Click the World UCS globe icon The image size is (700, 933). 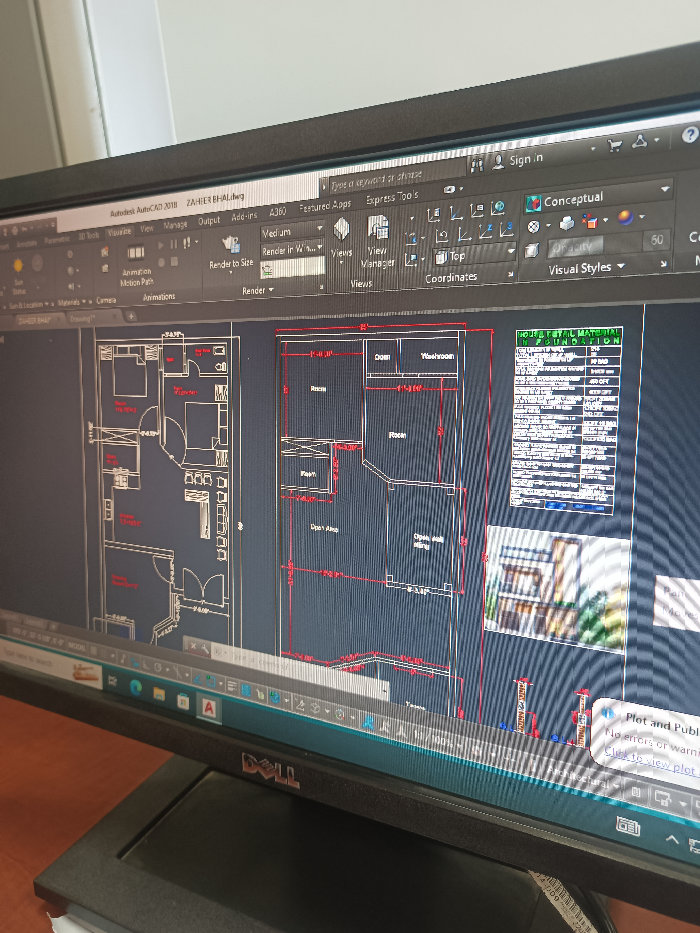click(x=498, y=207)
